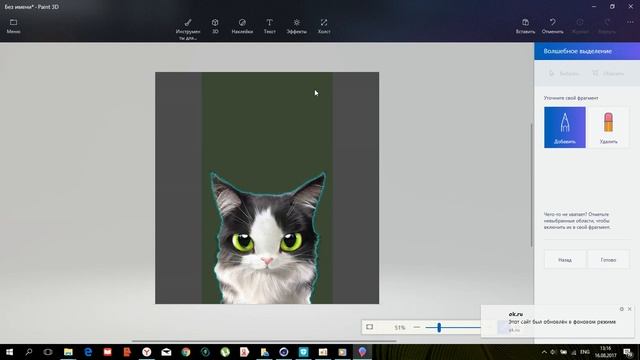Launch Google Chrome from the taskbar
The width and height of the screenshot is (640, 360).
[x=186, y=352]
